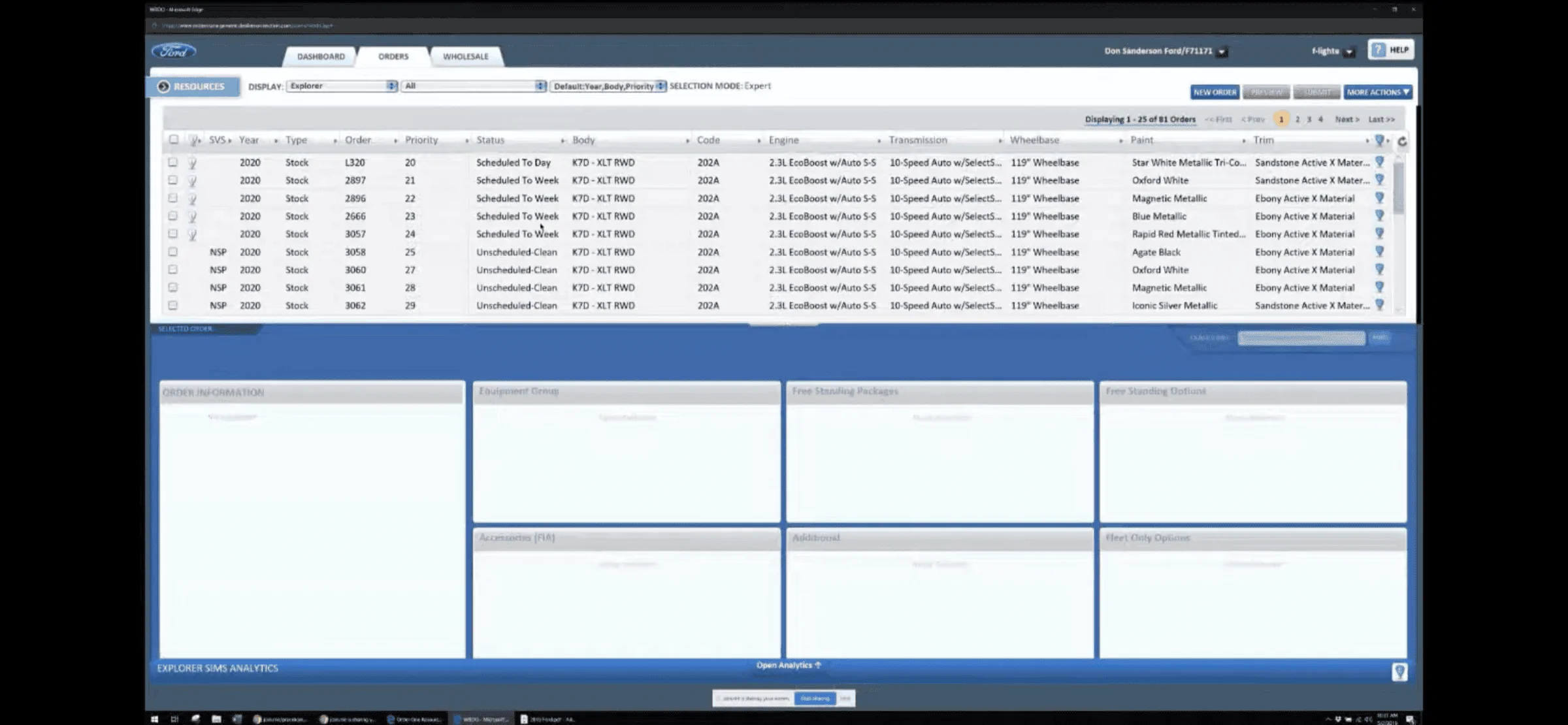The width and height of the screenshot is (1568, 725).
Task: Click Open Analytics
Action: (x=789, y=665)
